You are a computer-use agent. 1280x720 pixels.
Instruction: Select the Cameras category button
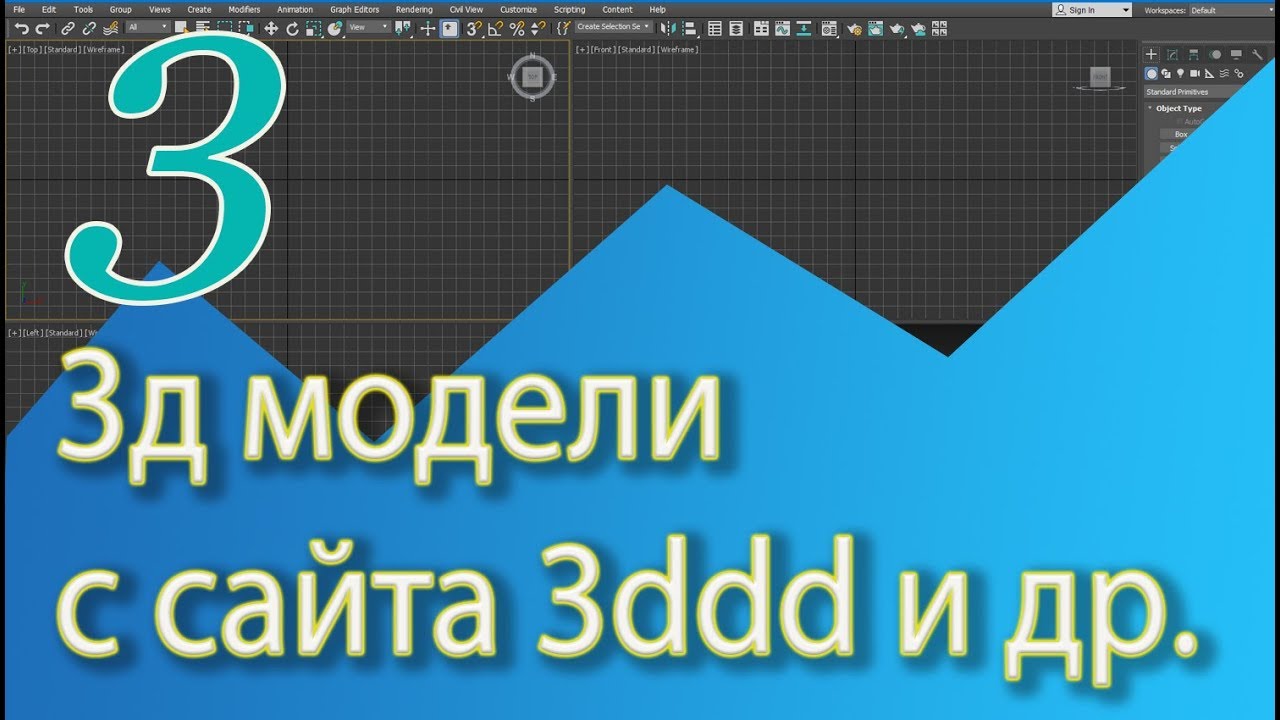(x=1195, y=73)
